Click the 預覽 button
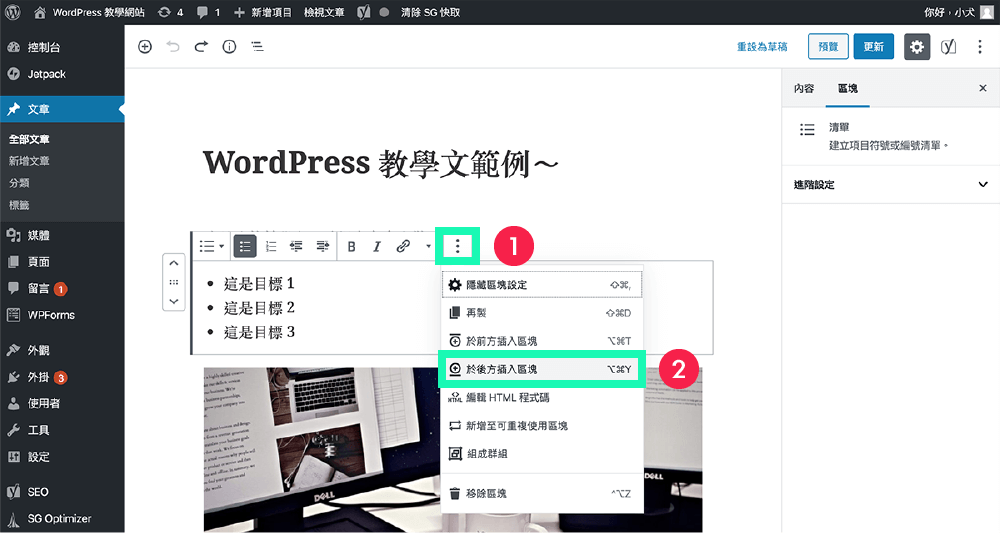The width and height of the screenshot is (1000, 533). (x=828, y=47)
